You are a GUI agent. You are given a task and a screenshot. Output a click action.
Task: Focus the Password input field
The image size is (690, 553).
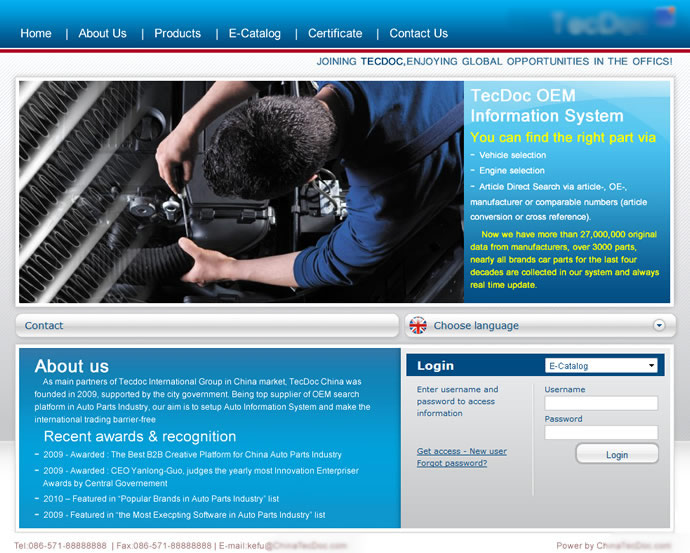(601, 432)
